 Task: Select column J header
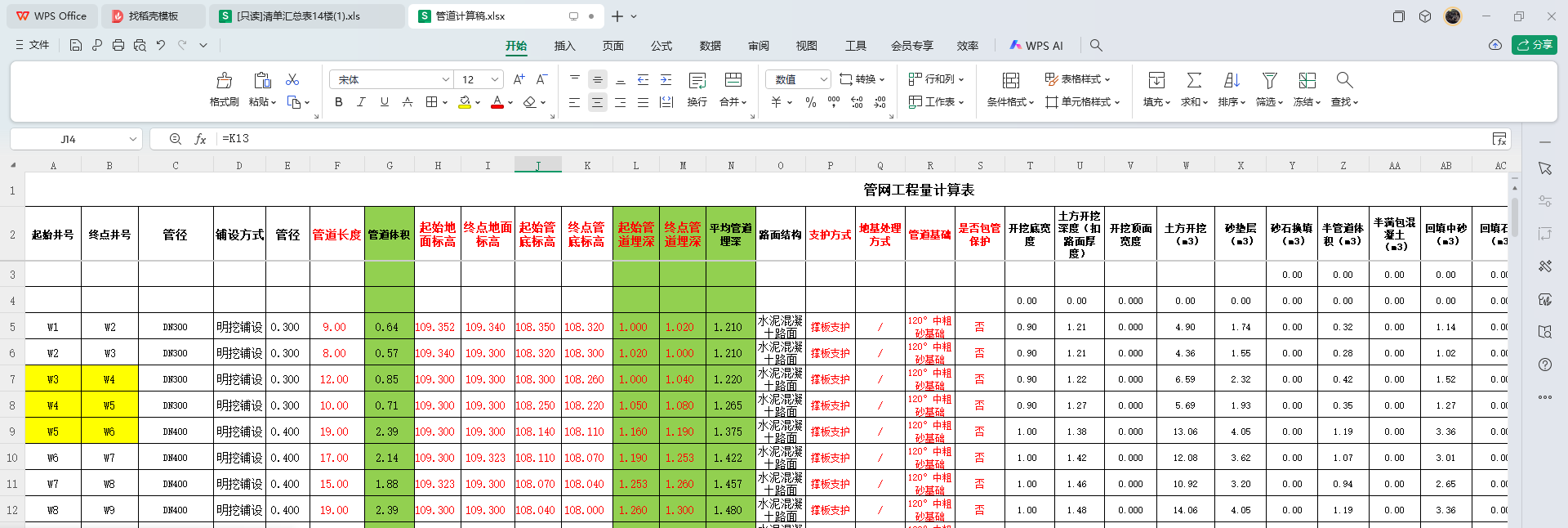[538, 165]
